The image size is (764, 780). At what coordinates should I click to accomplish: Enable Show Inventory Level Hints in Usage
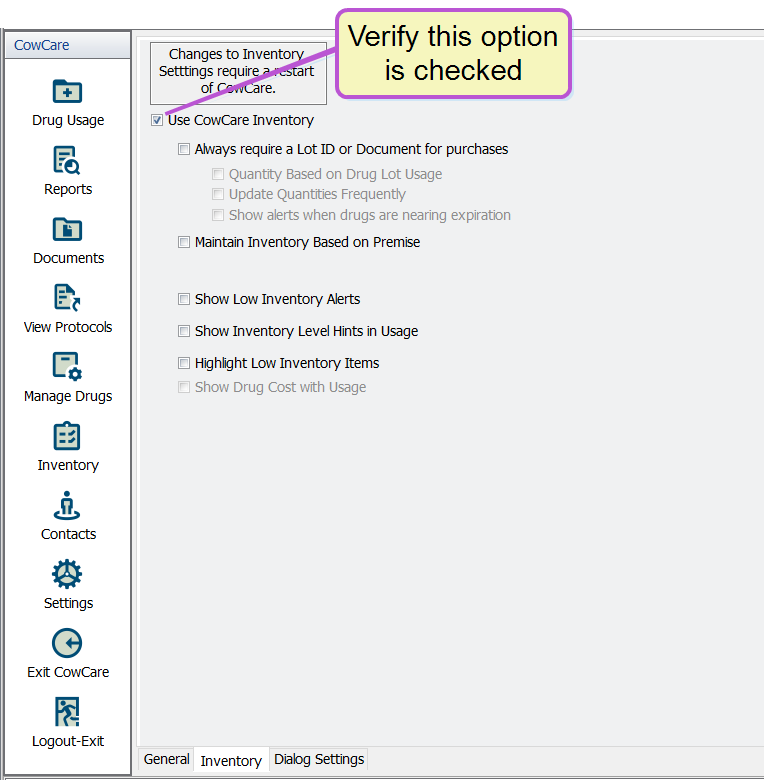point(184,331)
